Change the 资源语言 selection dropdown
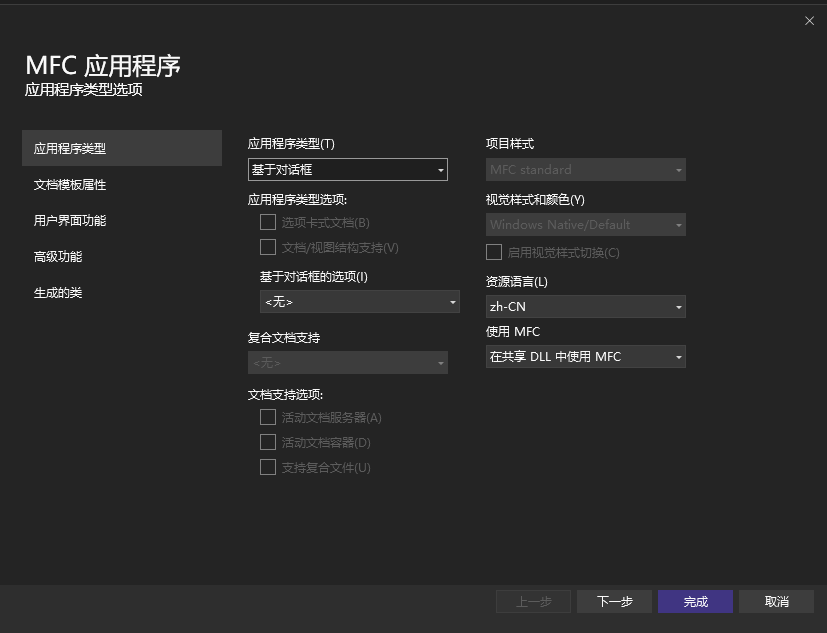Screen dimensions: 827x633 click(585, 306)
